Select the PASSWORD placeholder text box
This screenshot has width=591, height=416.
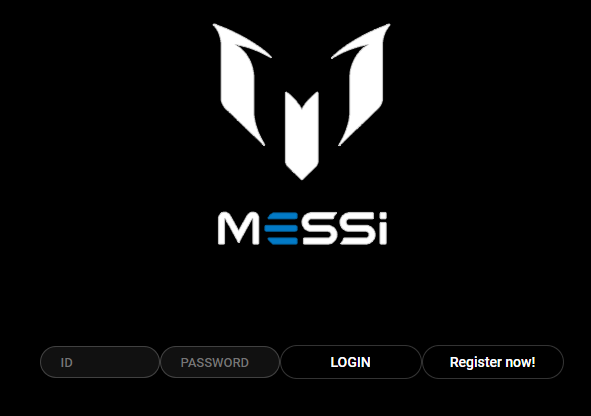pyautogui.click(x=220, y=362)
